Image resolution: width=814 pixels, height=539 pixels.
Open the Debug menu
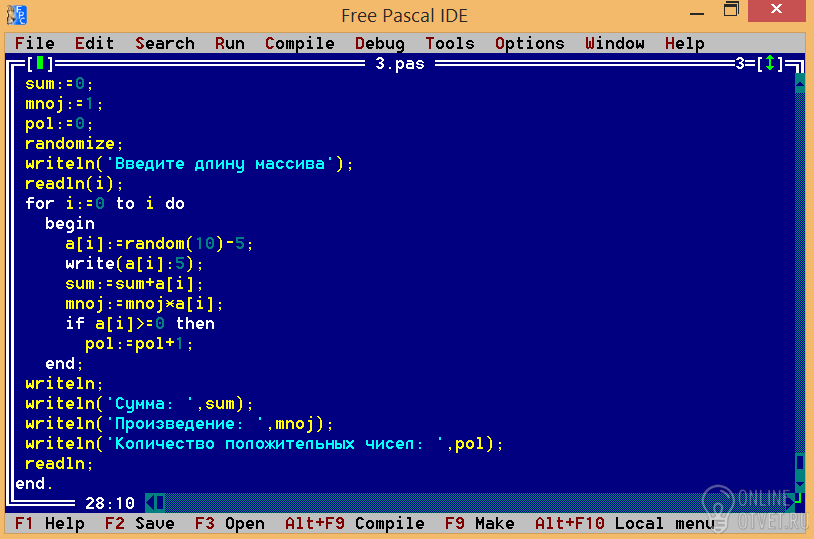(379, 43)
